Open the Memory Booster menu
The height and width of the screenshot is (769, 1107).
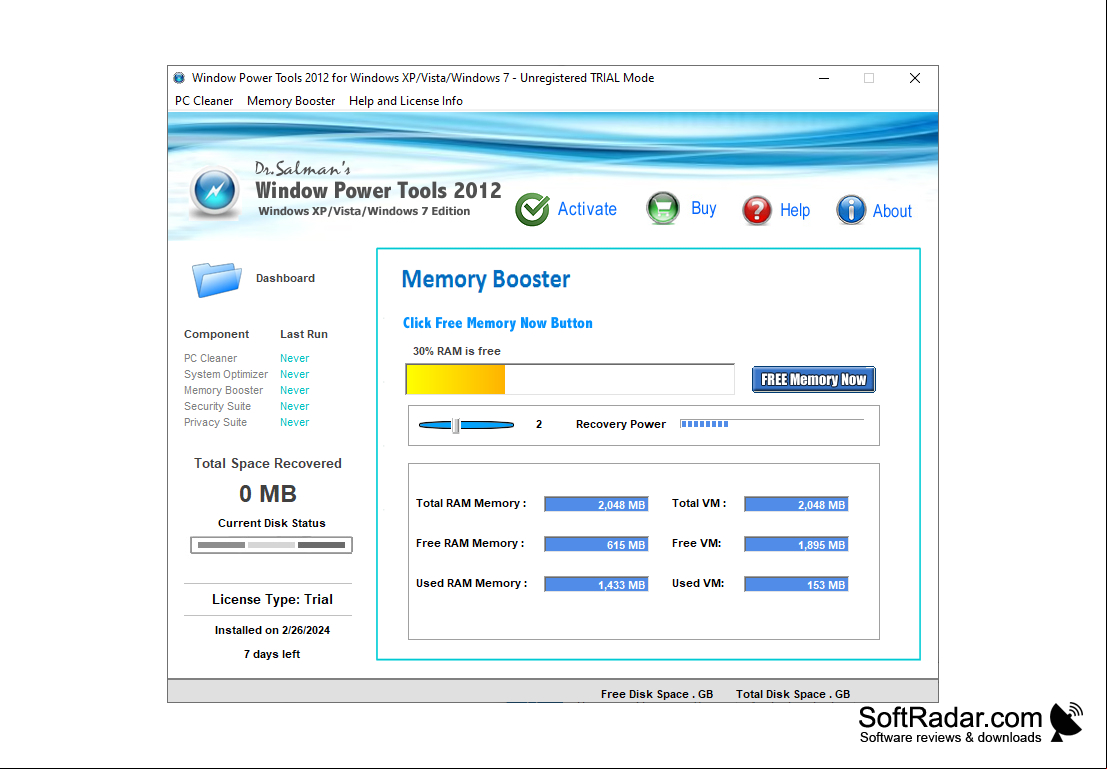tap(291, 101)
